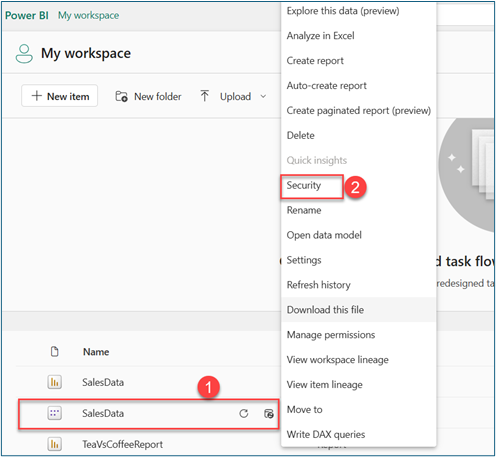The image size is (496, 457).
Task: Open the TeaVsCoffeeReport item
Action: tap(122, 444)
